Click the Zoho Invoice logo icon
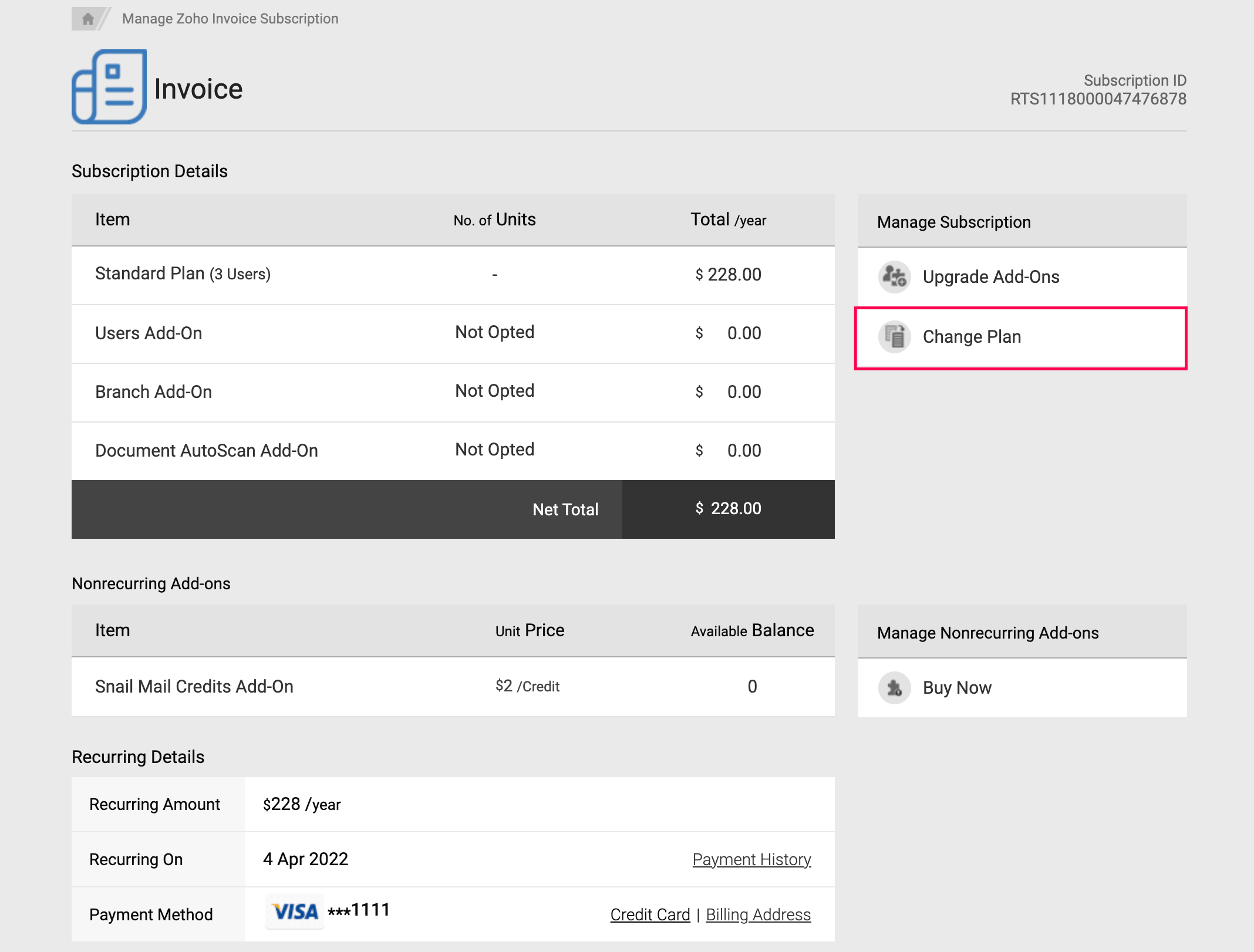 (109, 87)
